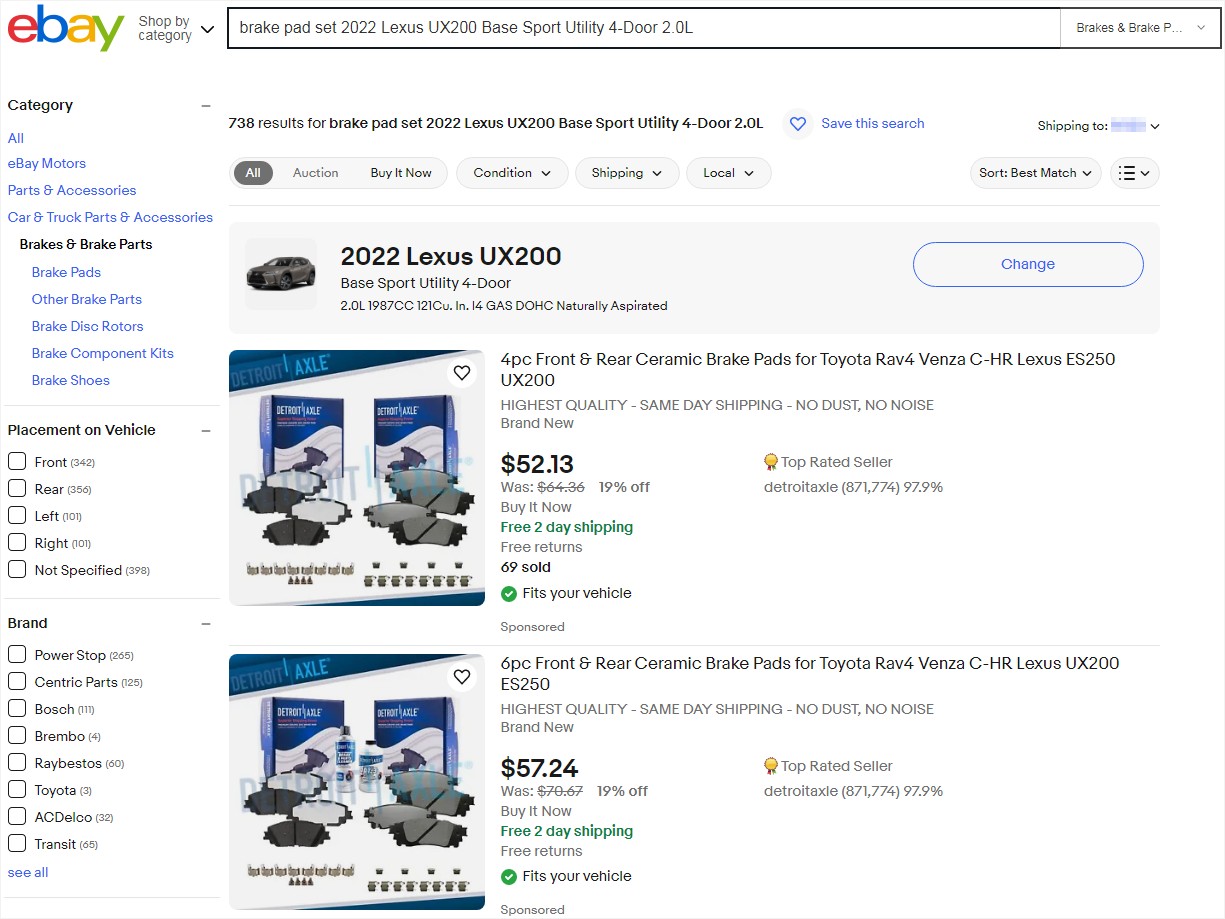Click the eBay logo

point(66,28)
